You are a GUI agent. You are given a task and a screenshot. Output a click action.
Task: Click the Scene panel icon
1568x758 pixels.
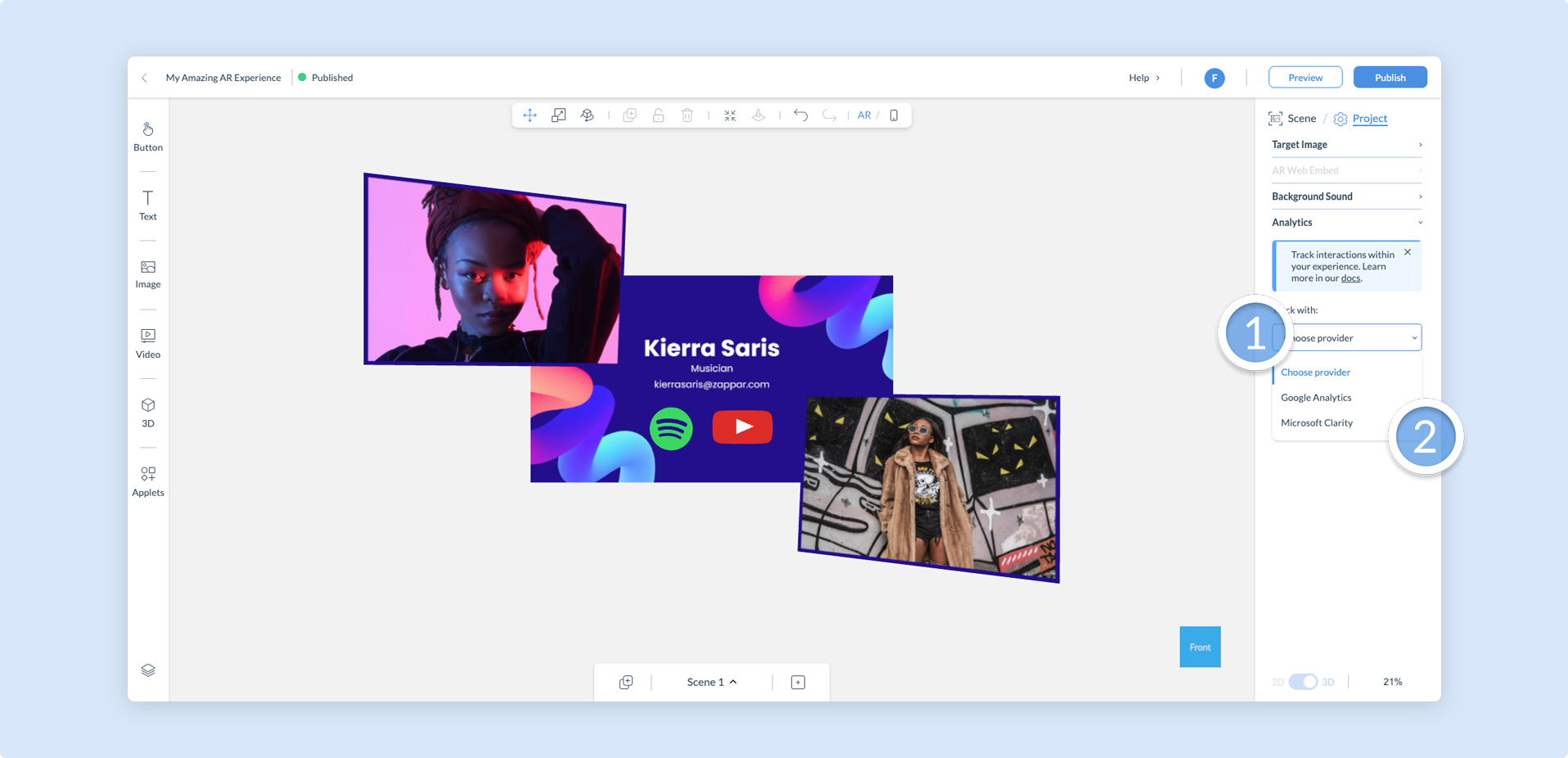pyautogui.click(x=1275, y=119)
